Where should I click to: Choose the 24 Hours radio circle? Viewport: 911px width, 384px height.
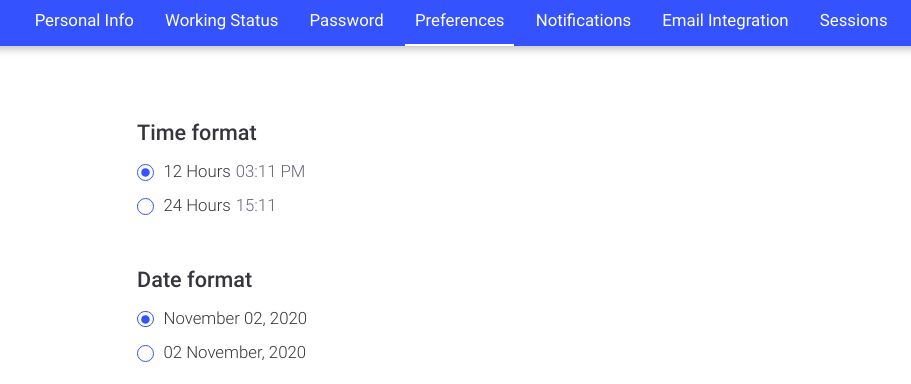[145, 206]
